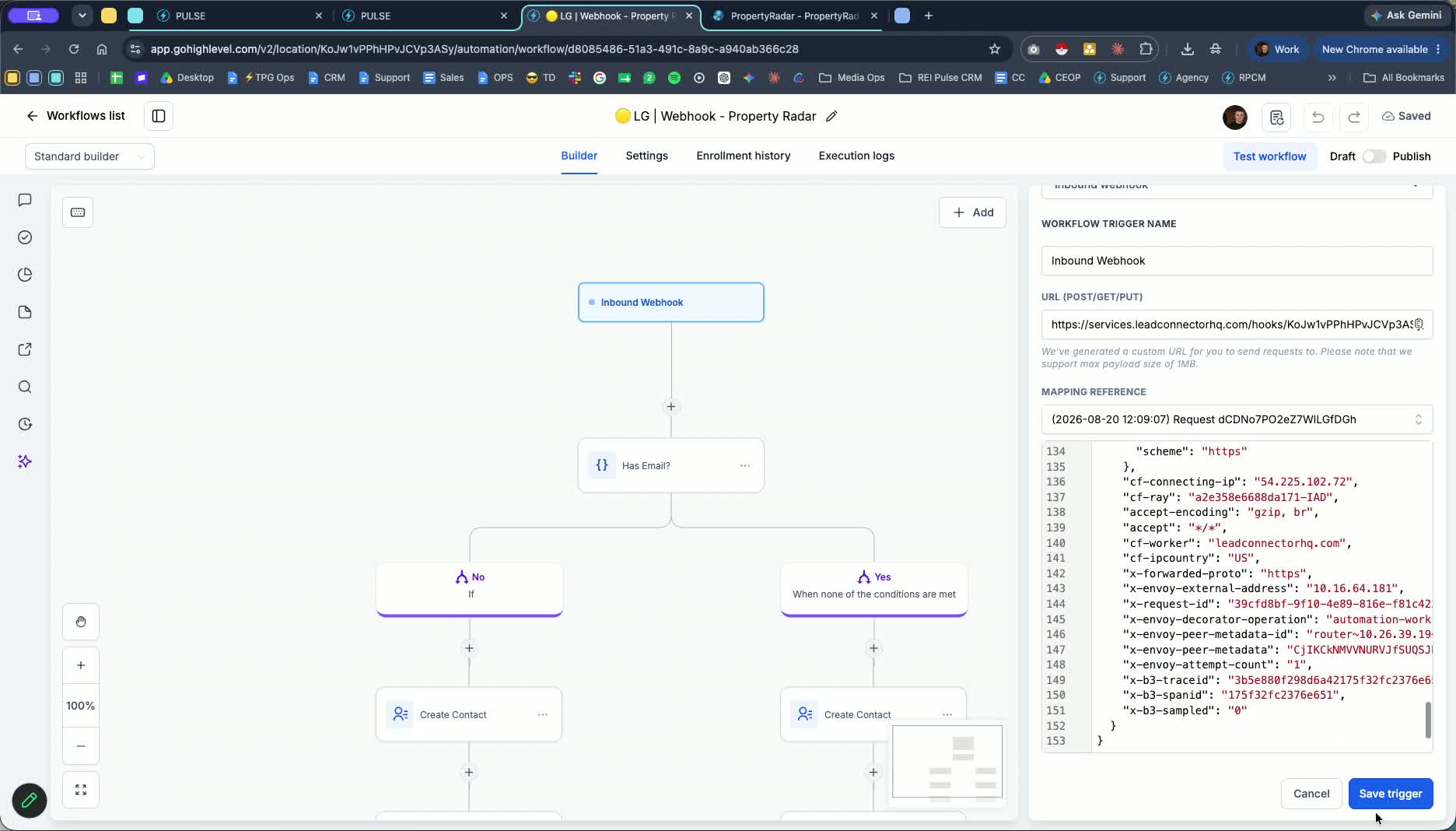This screenshot has height=831, width=1456.
Task: Open Ask Gemini in Chrome
Action: (x=1405, y=16)
